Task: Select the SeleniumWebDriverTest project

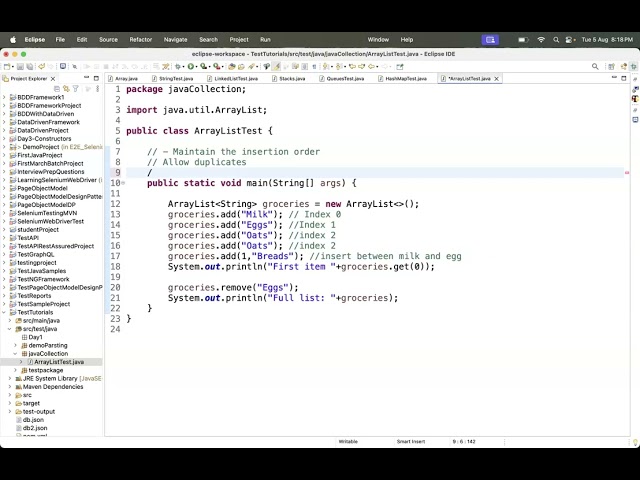Action: 50,221
